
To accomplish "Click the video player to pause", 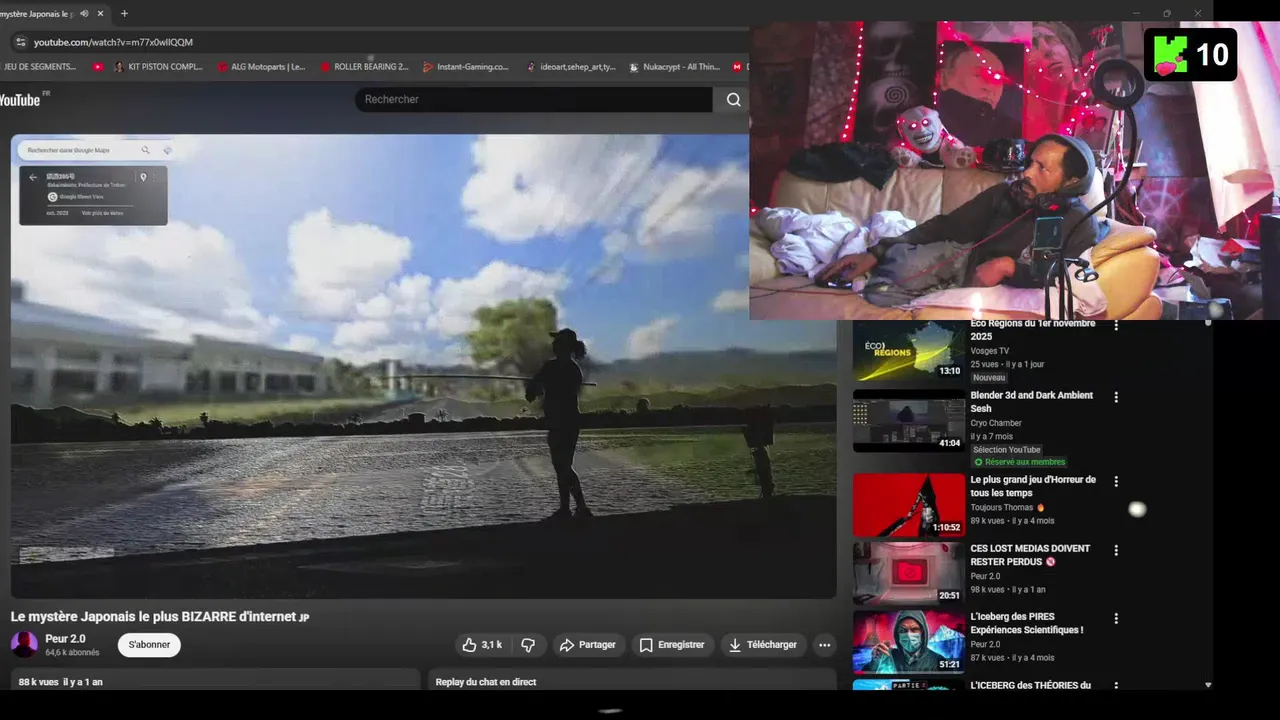I will pyautogui.click(x=423, y=366).
